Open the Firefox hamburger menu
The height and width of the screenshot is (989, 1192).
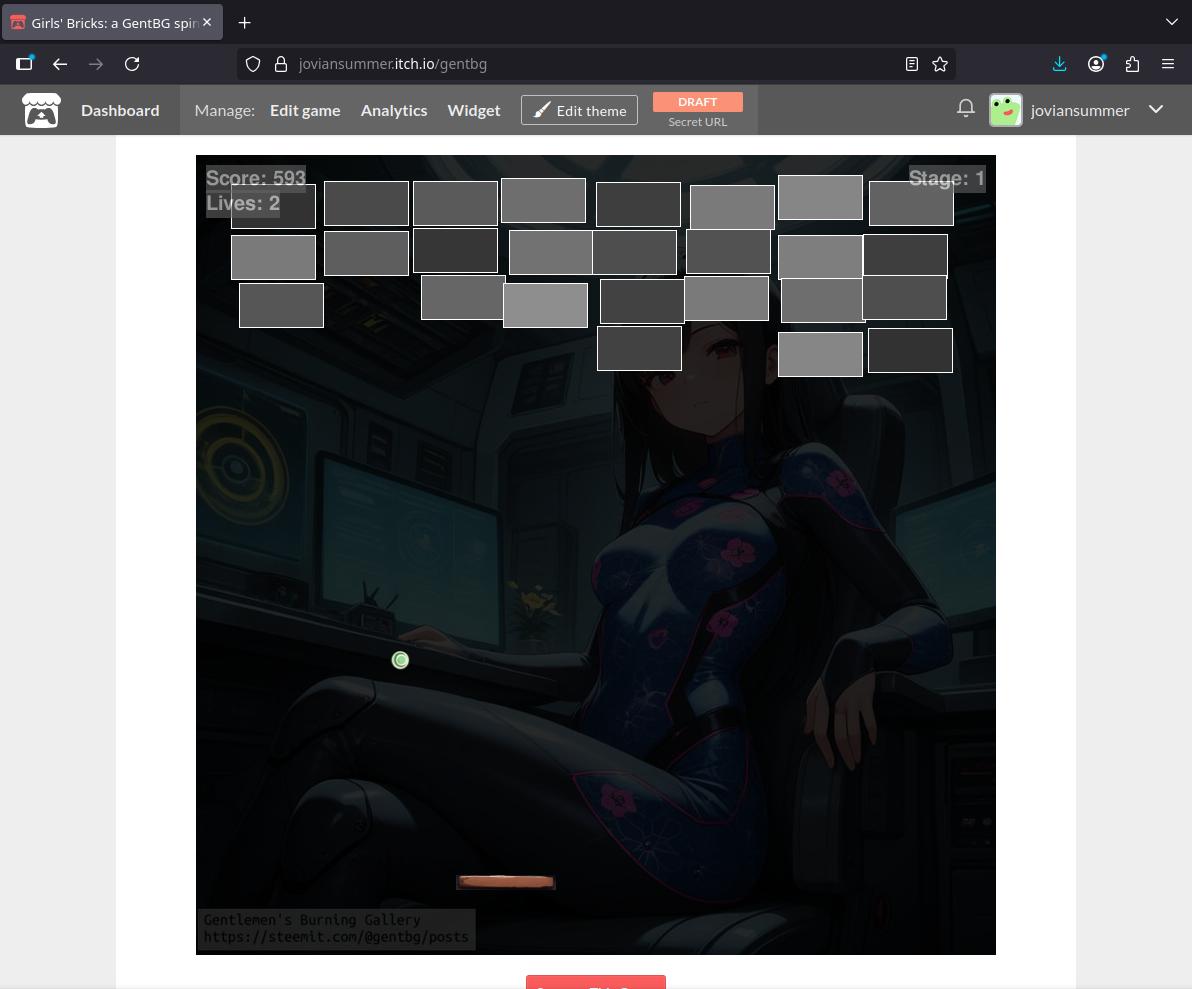(1168, 63)
